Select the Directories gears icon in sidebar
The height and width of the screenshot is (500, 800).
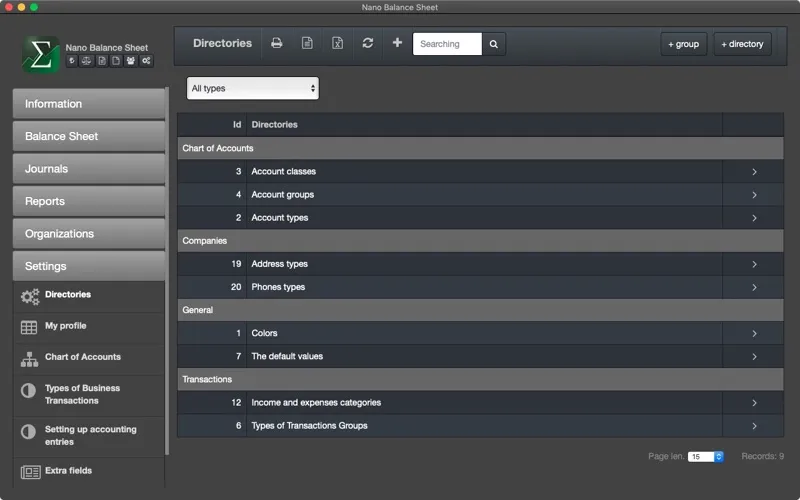pyautogui.click(x=30, y=296)
